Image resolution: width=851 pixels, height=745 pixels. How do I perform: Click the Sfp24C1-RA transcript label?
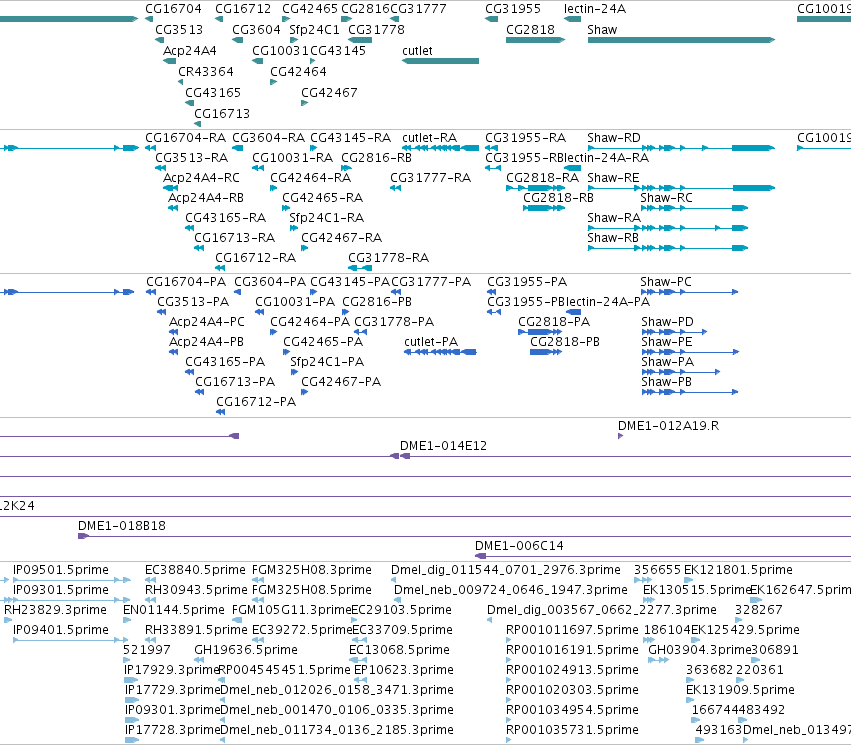(x=326, y=218)
